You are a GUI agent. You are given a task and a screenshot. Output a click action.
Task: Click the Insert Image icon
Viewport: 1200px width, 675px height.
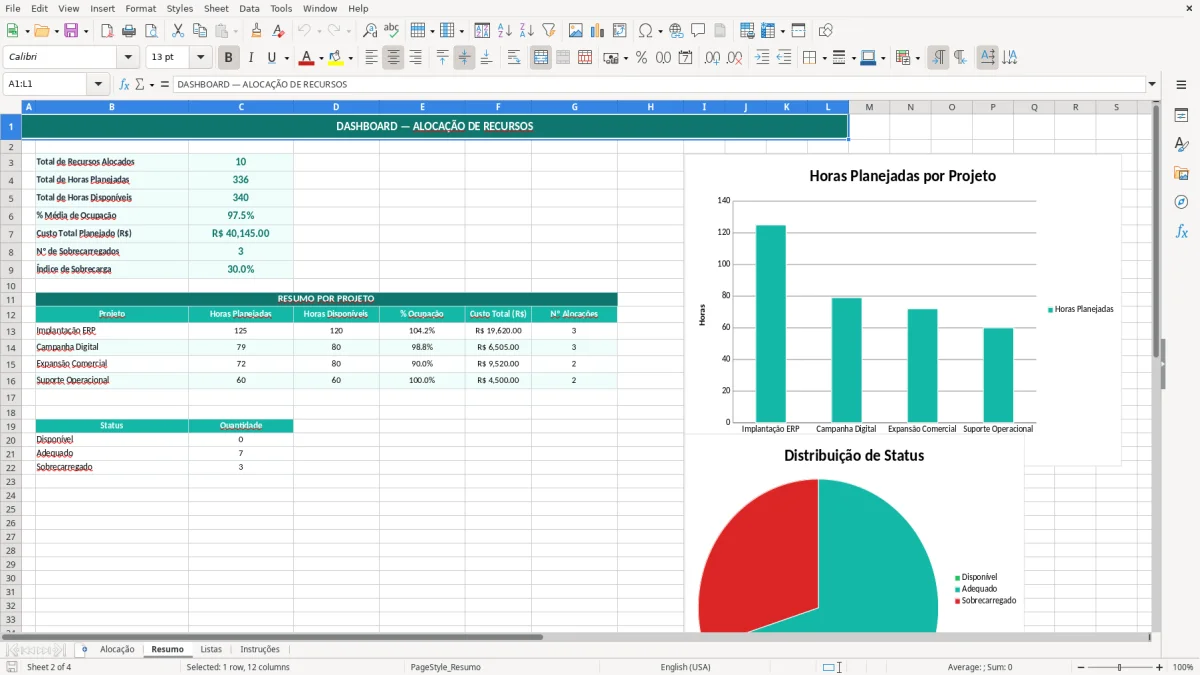pyautogui.click(x=576, y=31)
